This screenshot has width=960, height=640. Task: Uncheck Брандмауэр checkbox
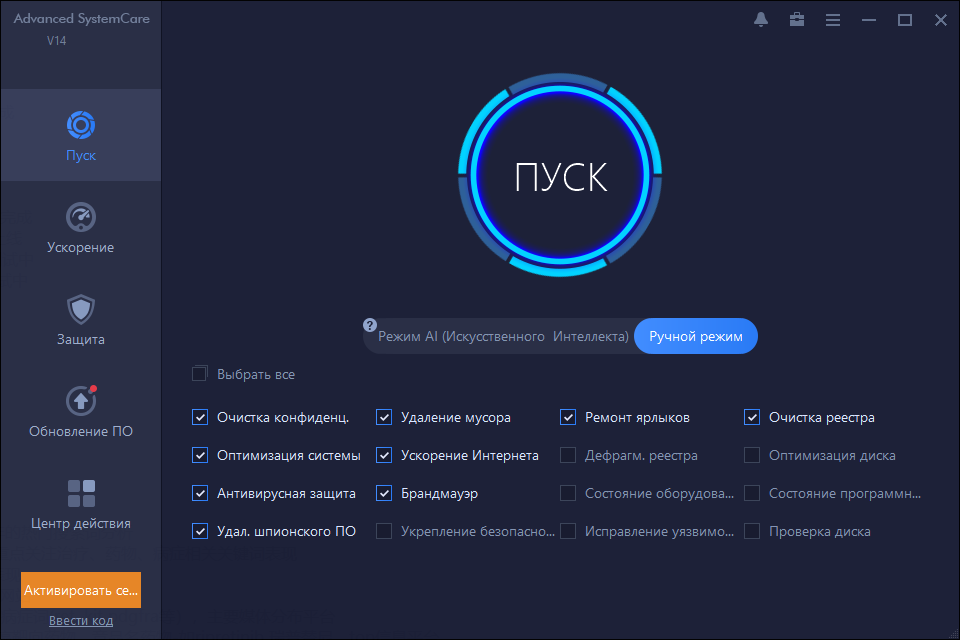tap(384, 493)
